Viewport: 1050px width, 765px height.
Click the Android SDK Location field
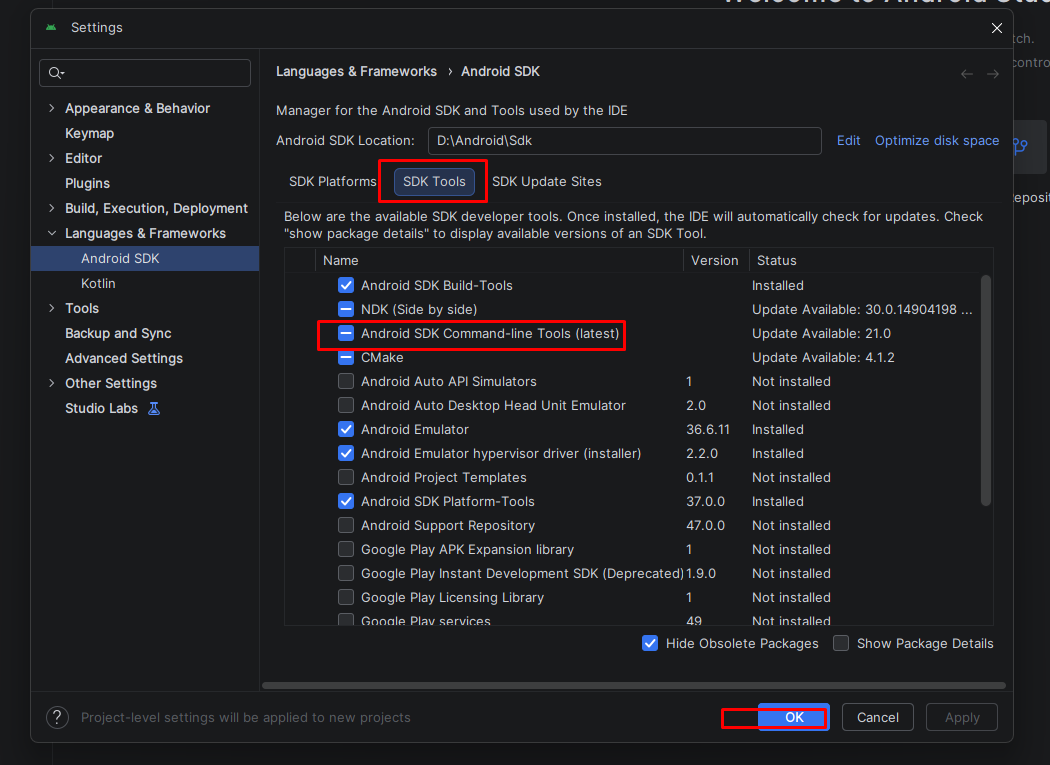[625, 141]
